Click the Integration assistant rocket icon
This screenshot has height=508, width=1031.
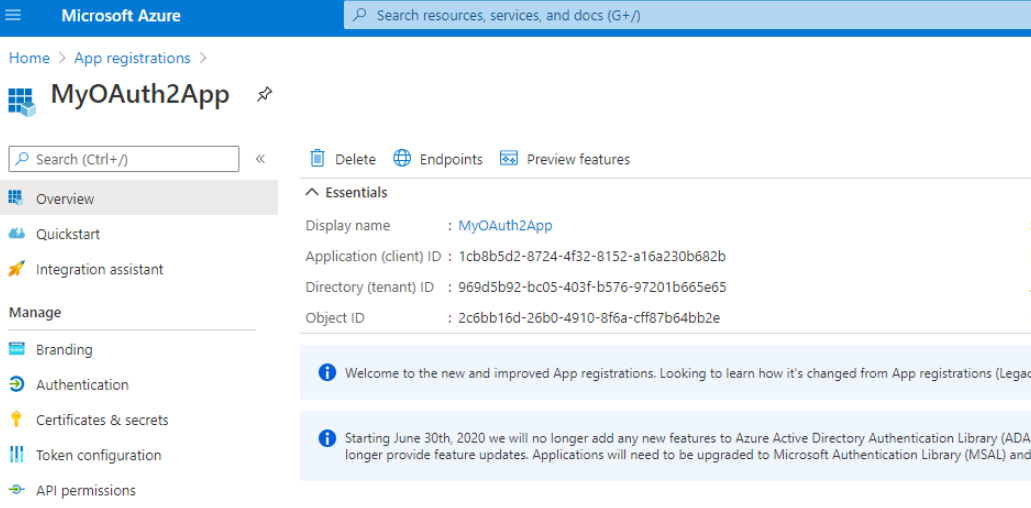point(16,269)
